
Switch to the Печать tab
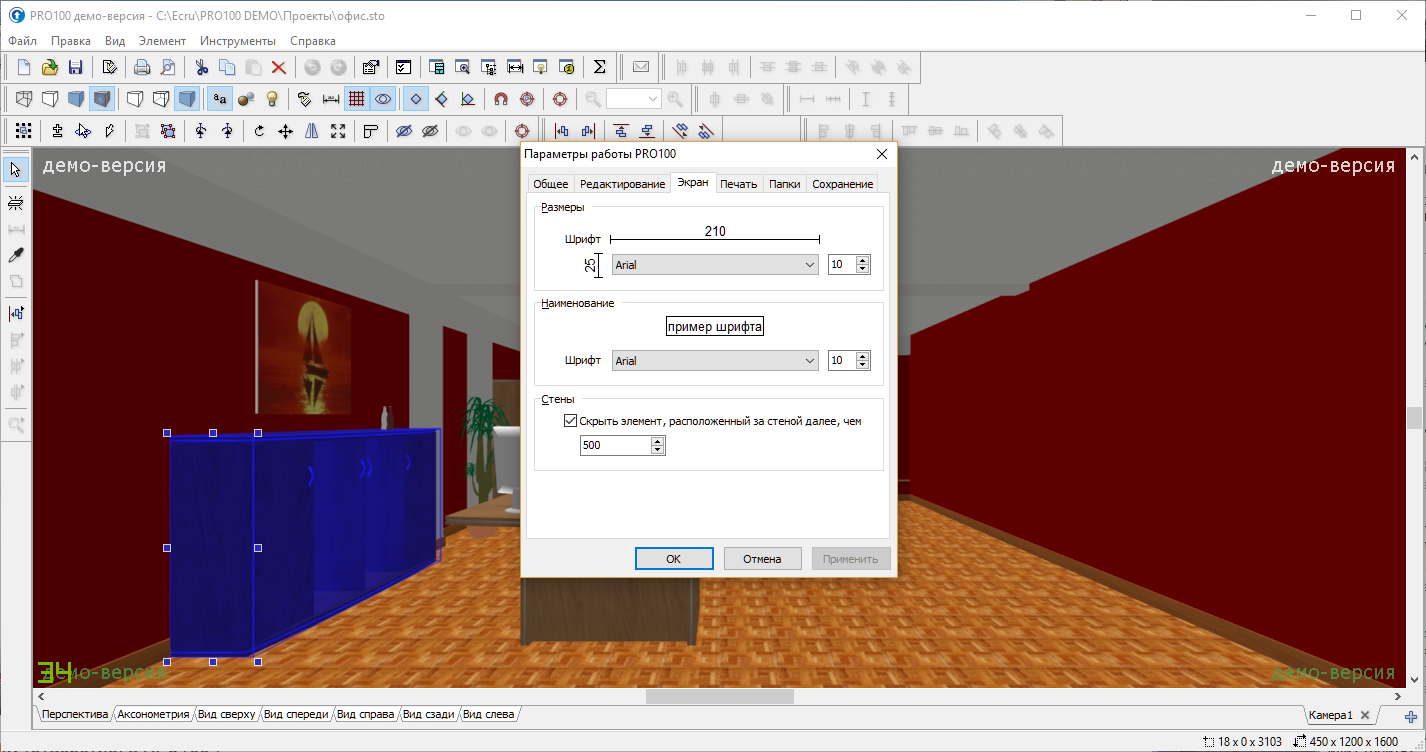[738, 184]
